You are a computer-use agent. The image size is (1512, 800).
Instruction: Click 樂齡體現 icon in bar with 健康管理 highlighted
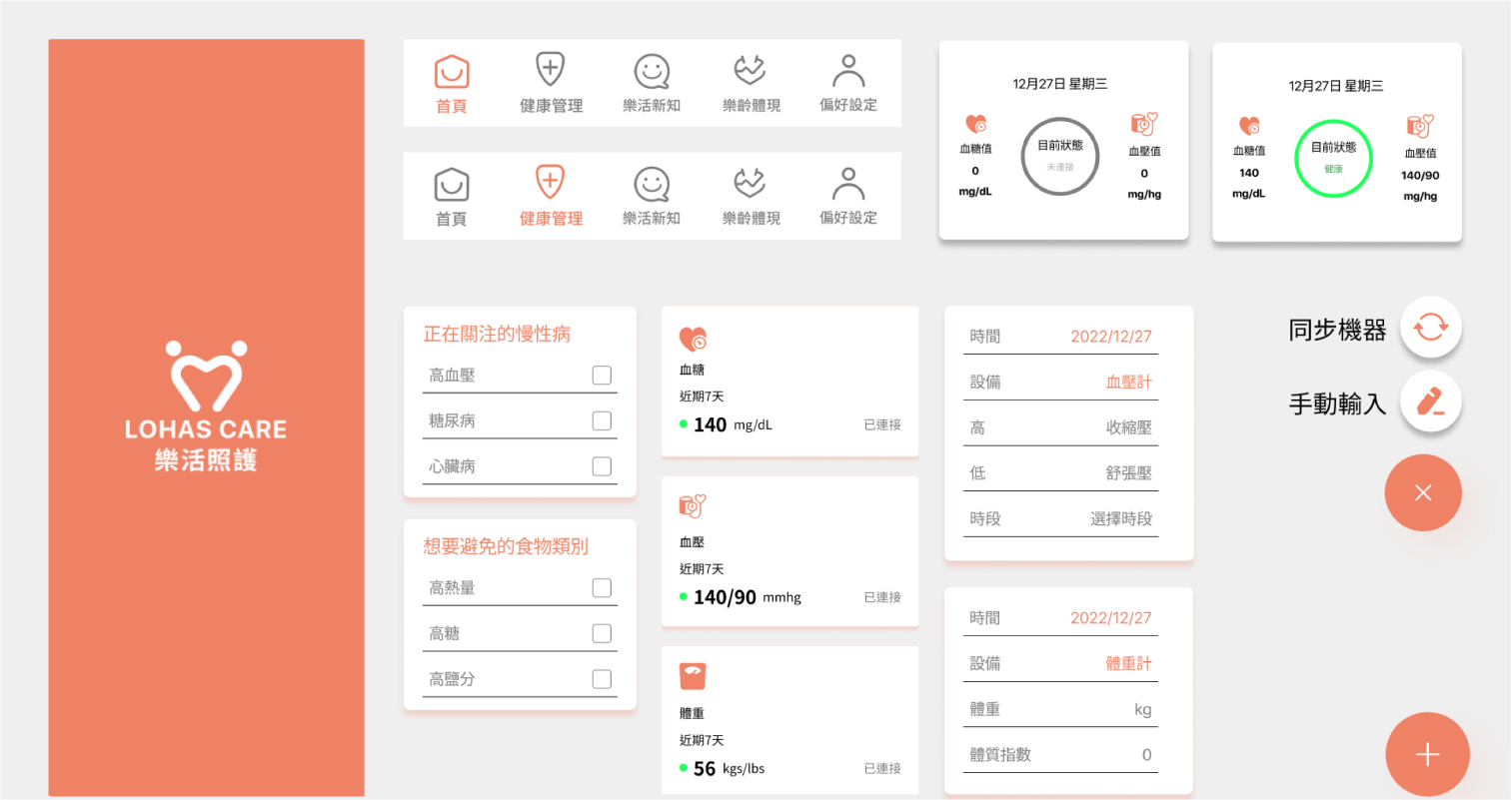click(750, 183)
